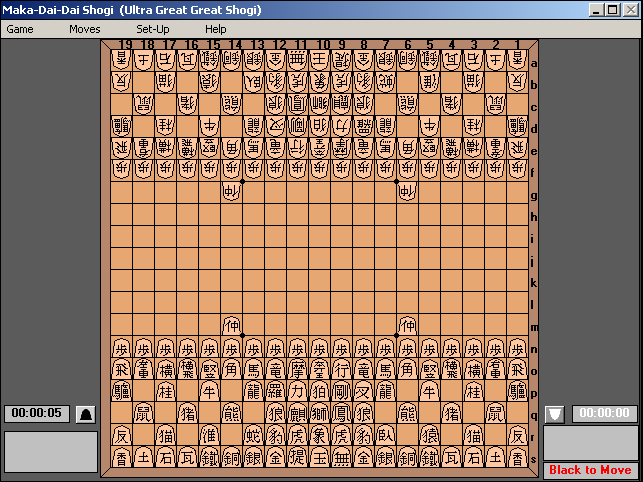The image size is (643, 482).
Task: Select Black's leopard 豹 on square 12r
Action: (276, 436)
